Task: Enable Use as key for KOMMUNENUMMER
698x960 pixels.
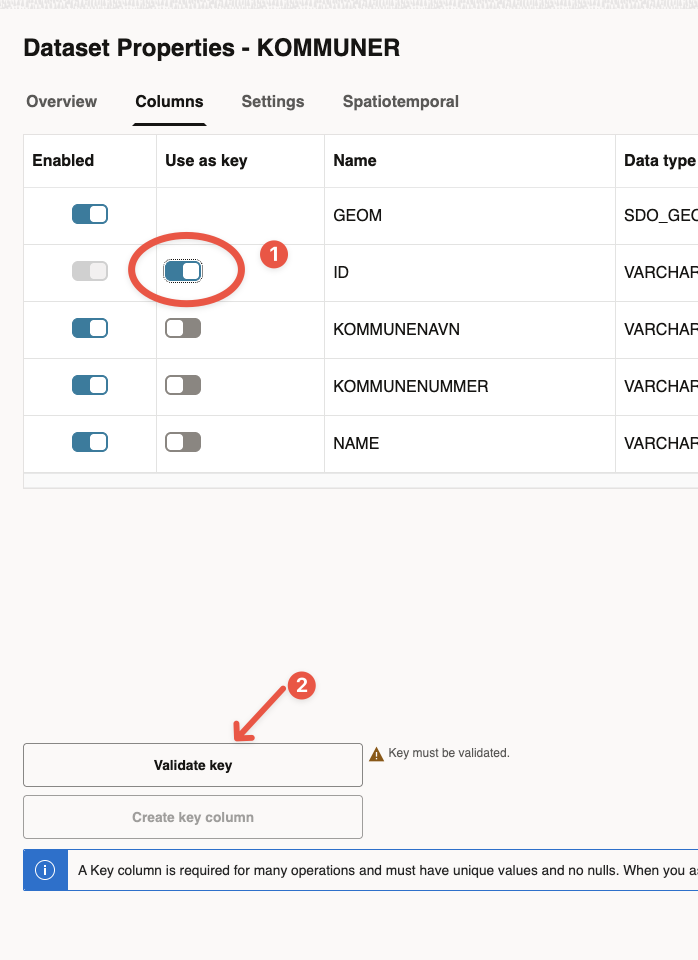Action: point(183,385)
